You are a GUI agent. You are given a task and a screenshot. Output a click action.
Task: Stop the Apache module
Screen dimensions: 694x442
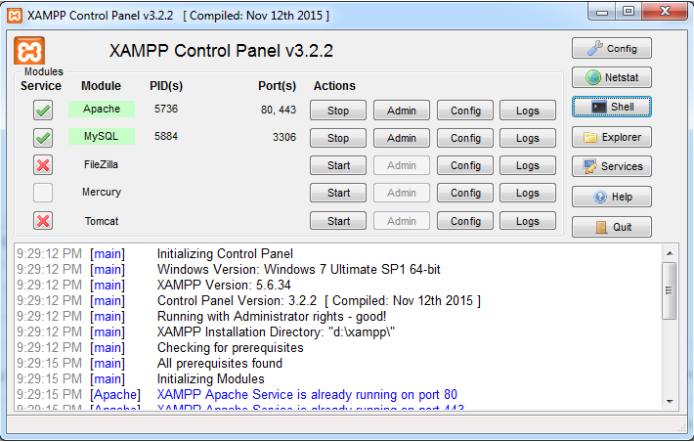point(338,111)
